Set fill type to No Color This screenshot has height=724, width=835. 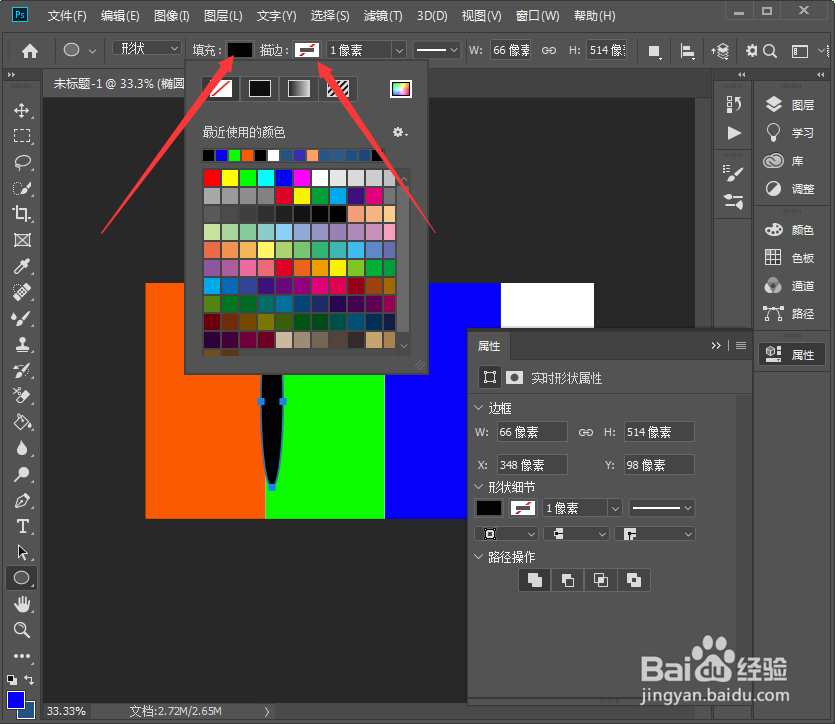click(220, 88)
